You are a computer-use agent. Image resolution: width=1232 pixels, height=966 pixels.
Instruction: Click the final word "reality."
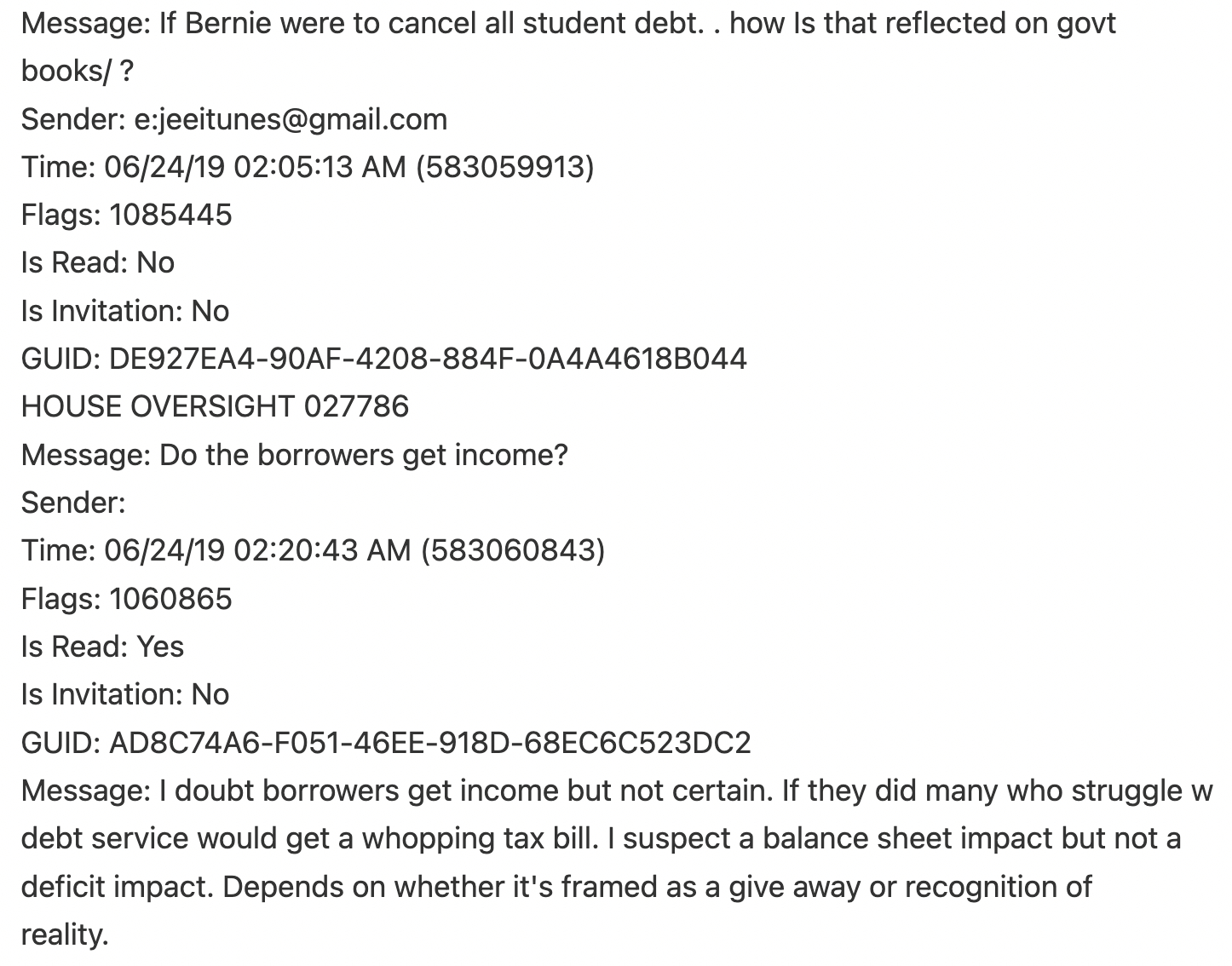(65, 935)
